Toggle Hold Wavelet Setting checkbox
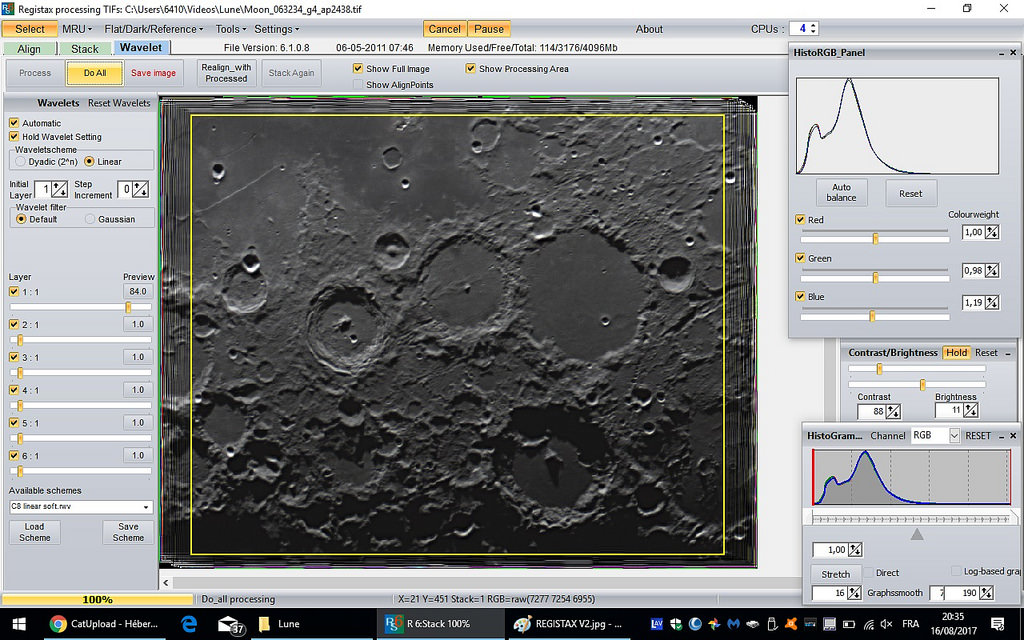1024x640 pixels. 14,137
